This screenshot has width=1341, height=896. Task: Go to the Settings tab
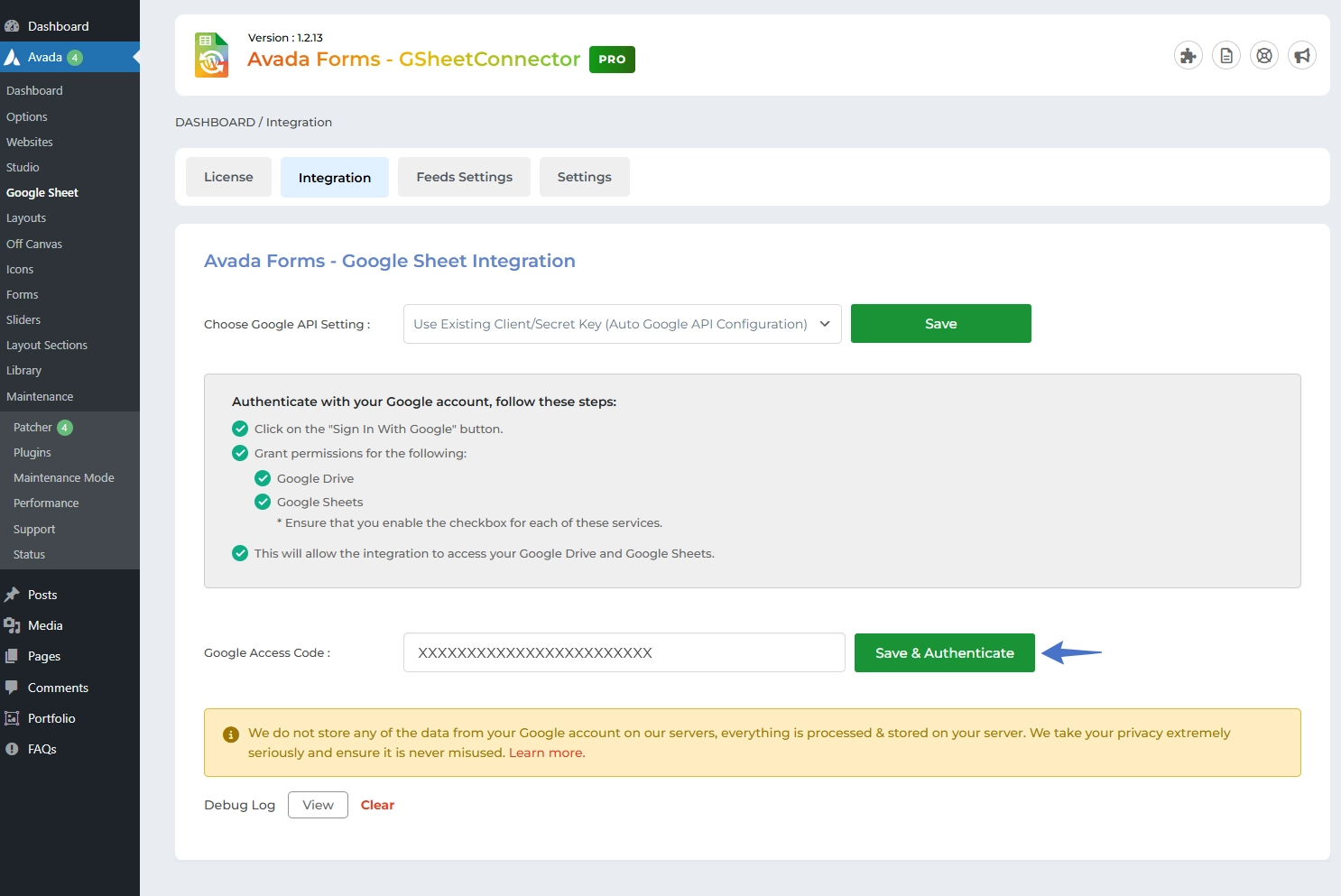coord(584,177)
